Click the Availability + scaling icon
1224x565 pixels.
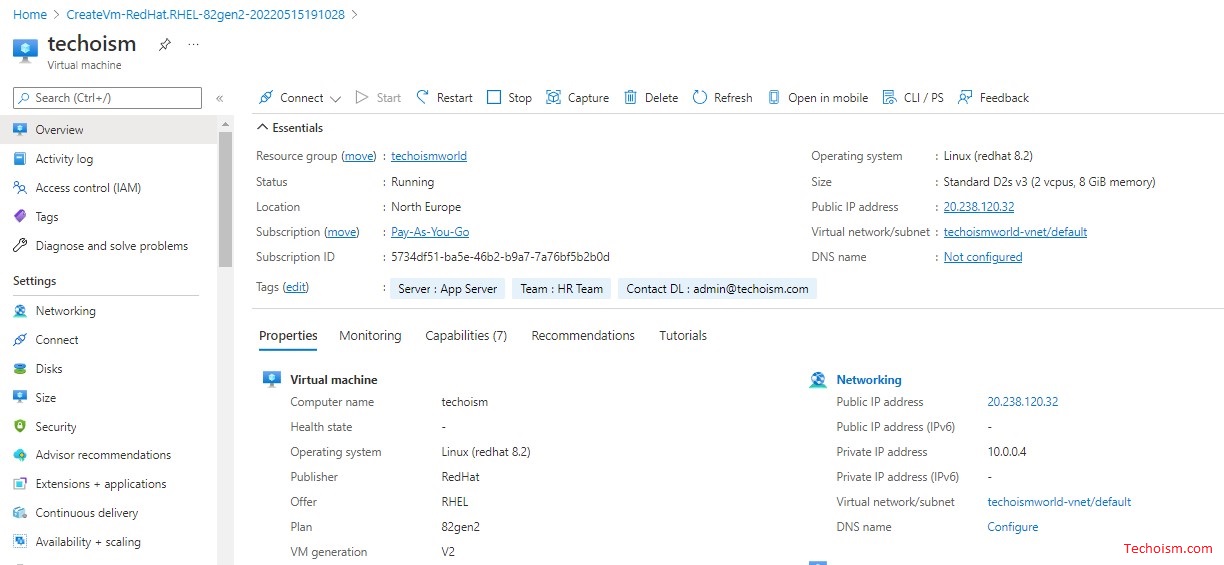pos(19,542)
